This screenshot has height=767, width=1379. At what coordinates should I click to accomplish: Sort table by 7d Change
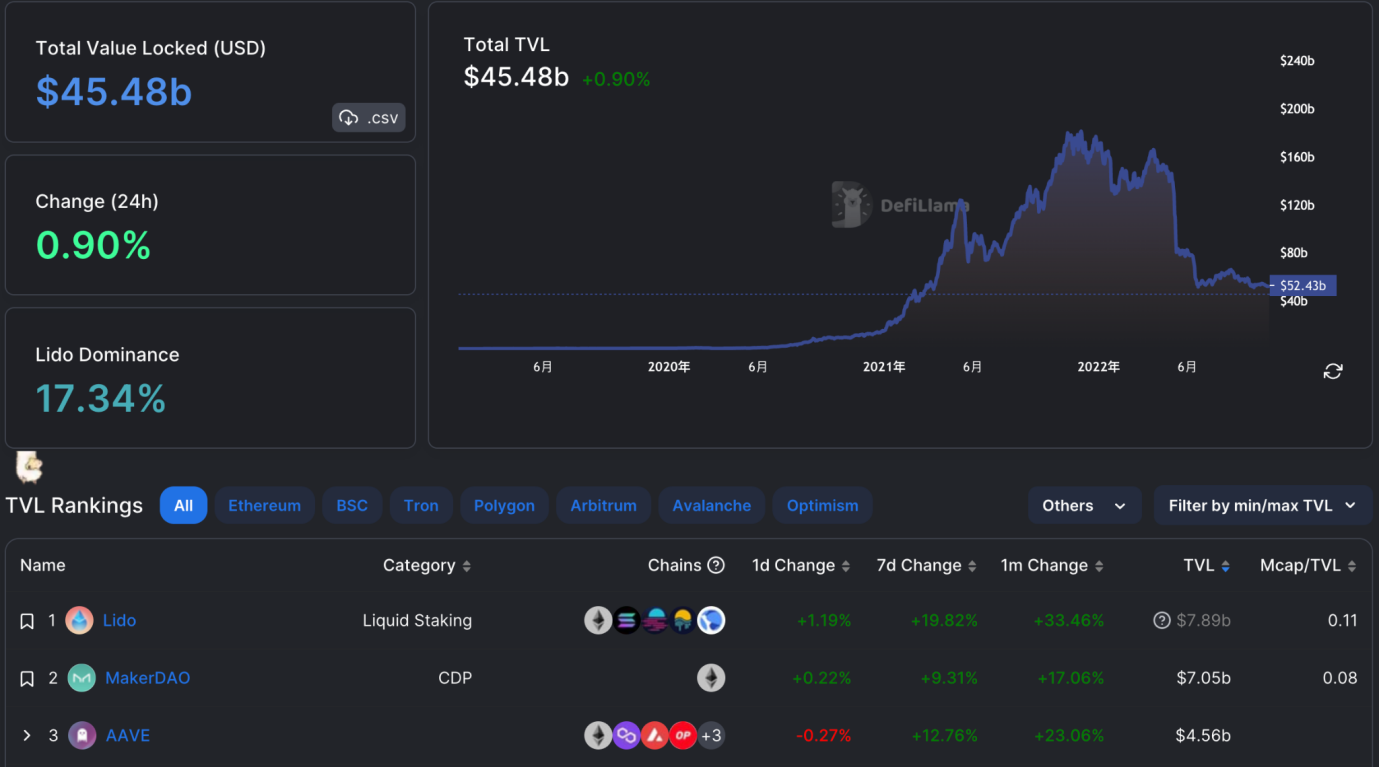(926, 565)
